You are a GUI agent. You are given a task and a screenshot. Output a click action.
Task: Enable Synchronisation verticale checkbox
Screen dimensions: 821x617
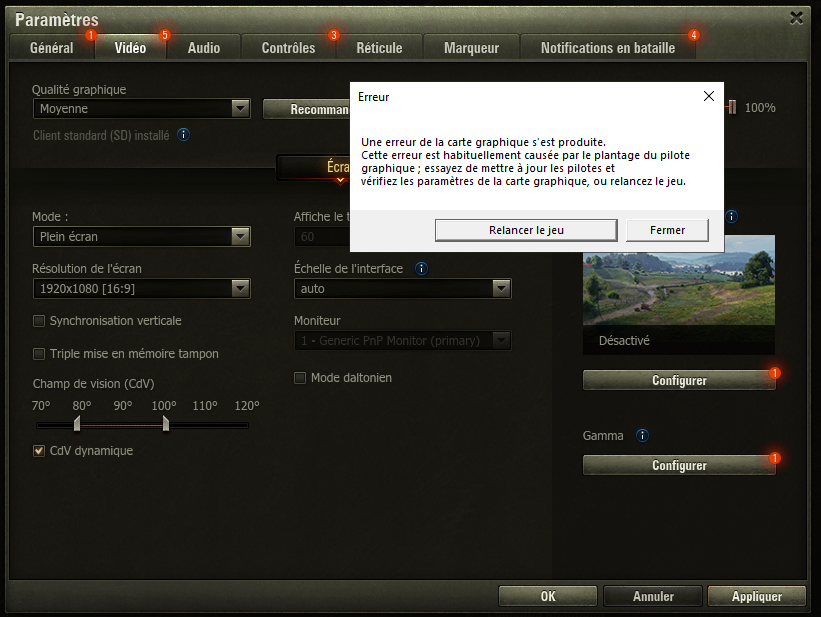(39, 321)
